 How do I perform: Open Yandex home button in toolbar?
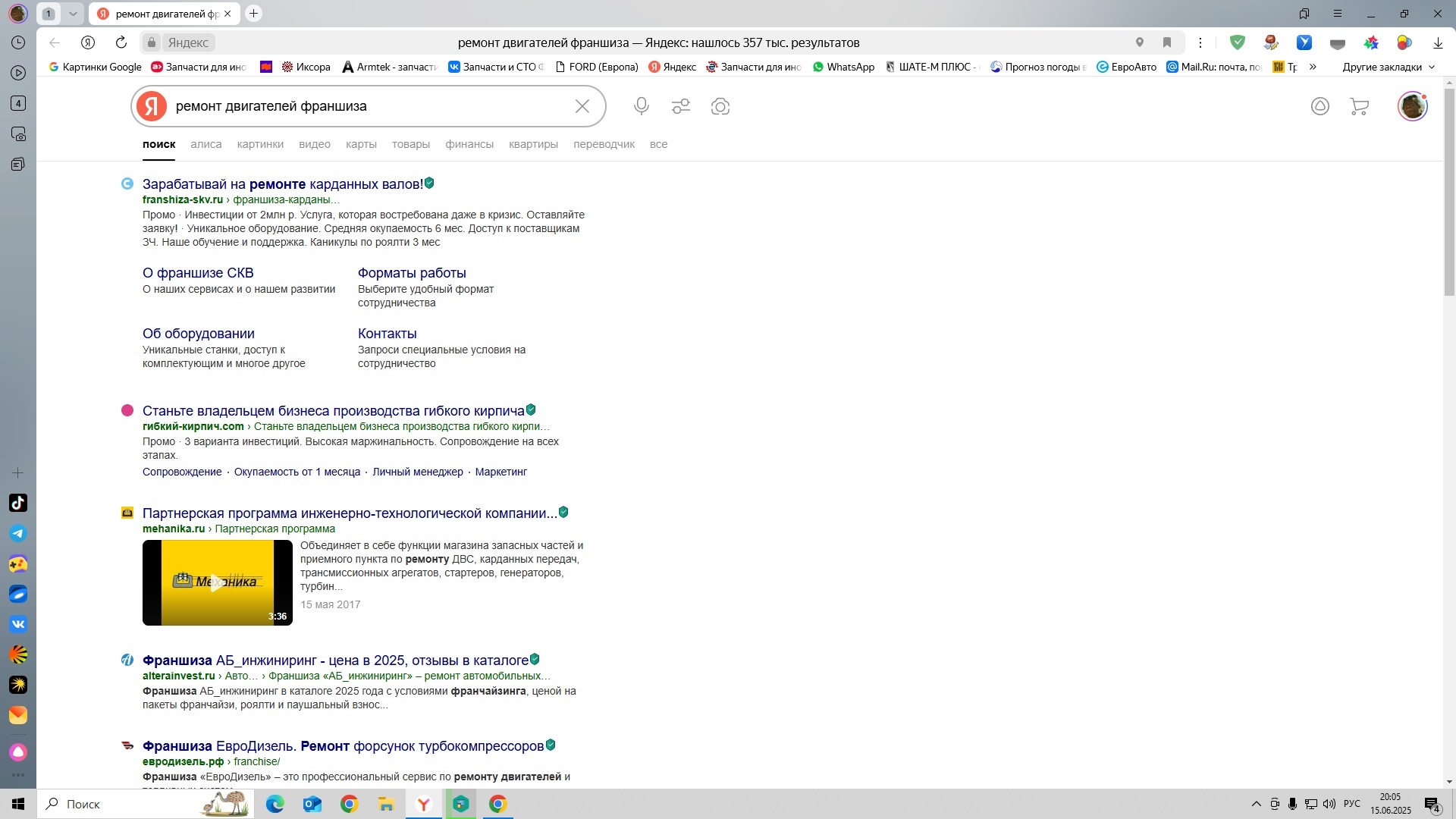click(88, 42)
